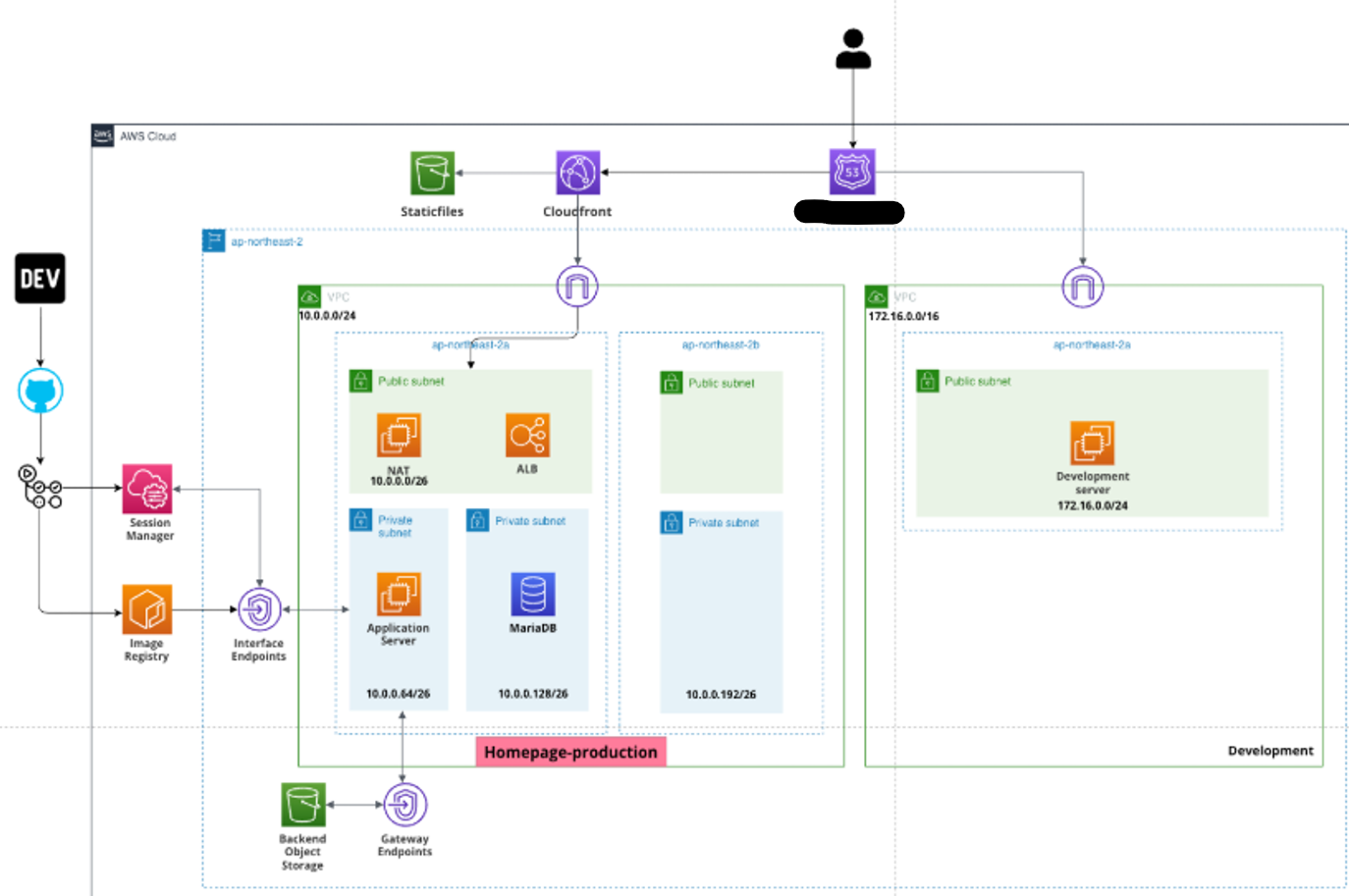Select the Development server icon
1349x896 pixels.
click(1092, 443)
